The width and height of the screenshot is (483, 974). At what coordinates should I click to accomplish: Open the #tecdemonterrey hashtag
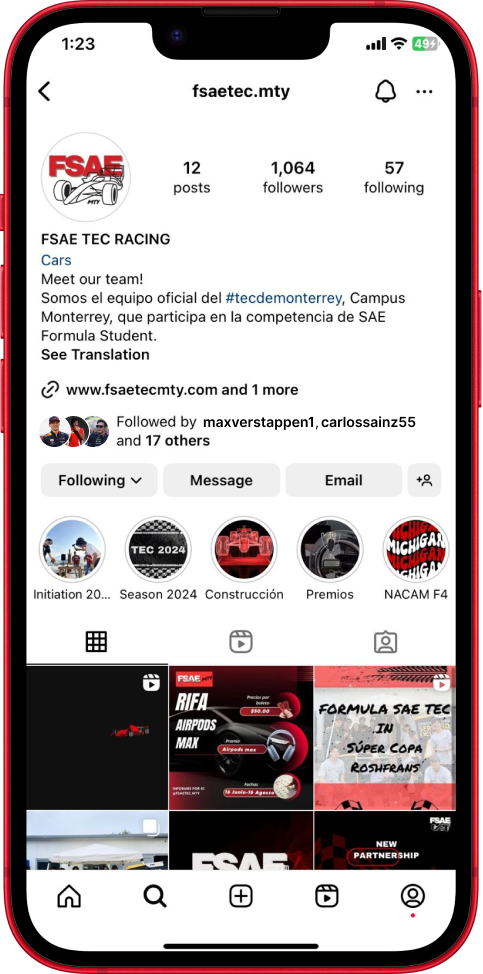(x=284, y=298)
